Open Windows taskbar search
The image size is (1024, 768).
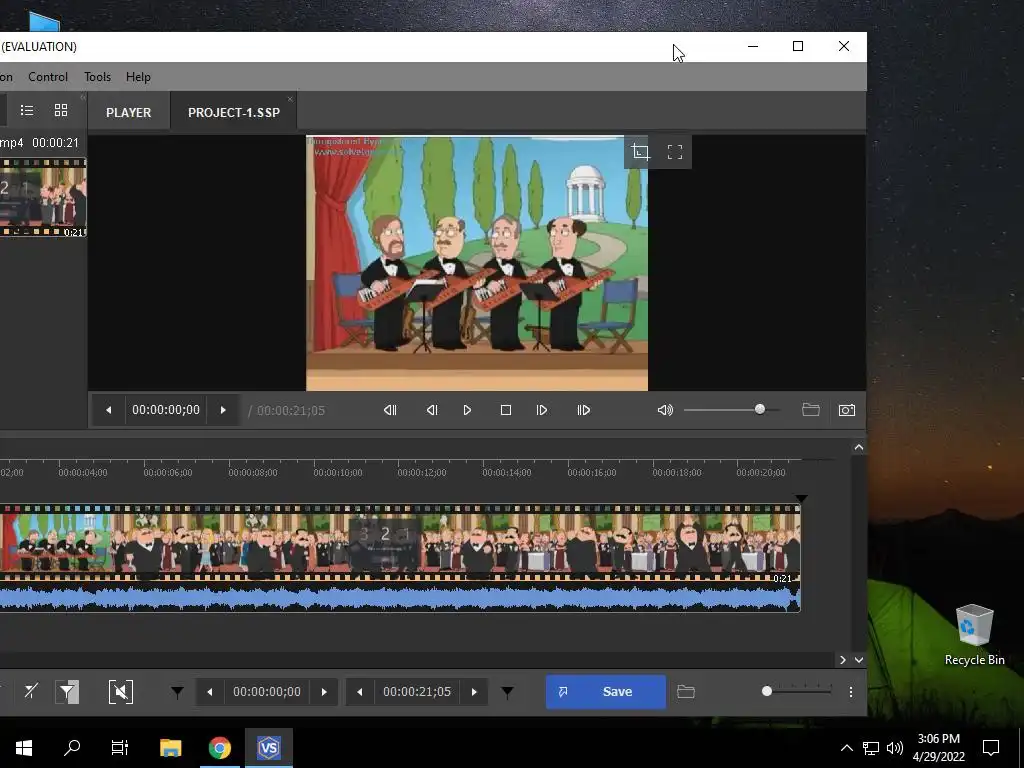[72, 747]
